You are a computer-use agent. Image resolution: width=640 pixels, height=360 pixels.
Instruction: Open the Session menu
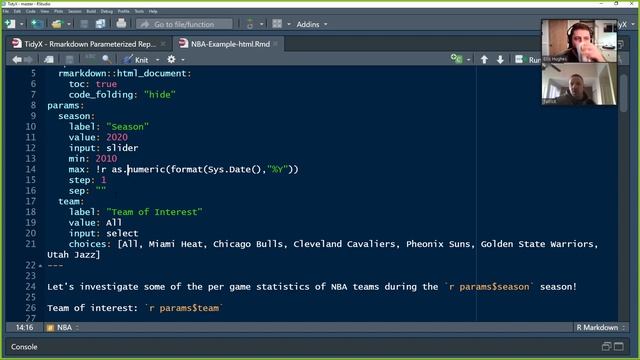coord(75,11)
